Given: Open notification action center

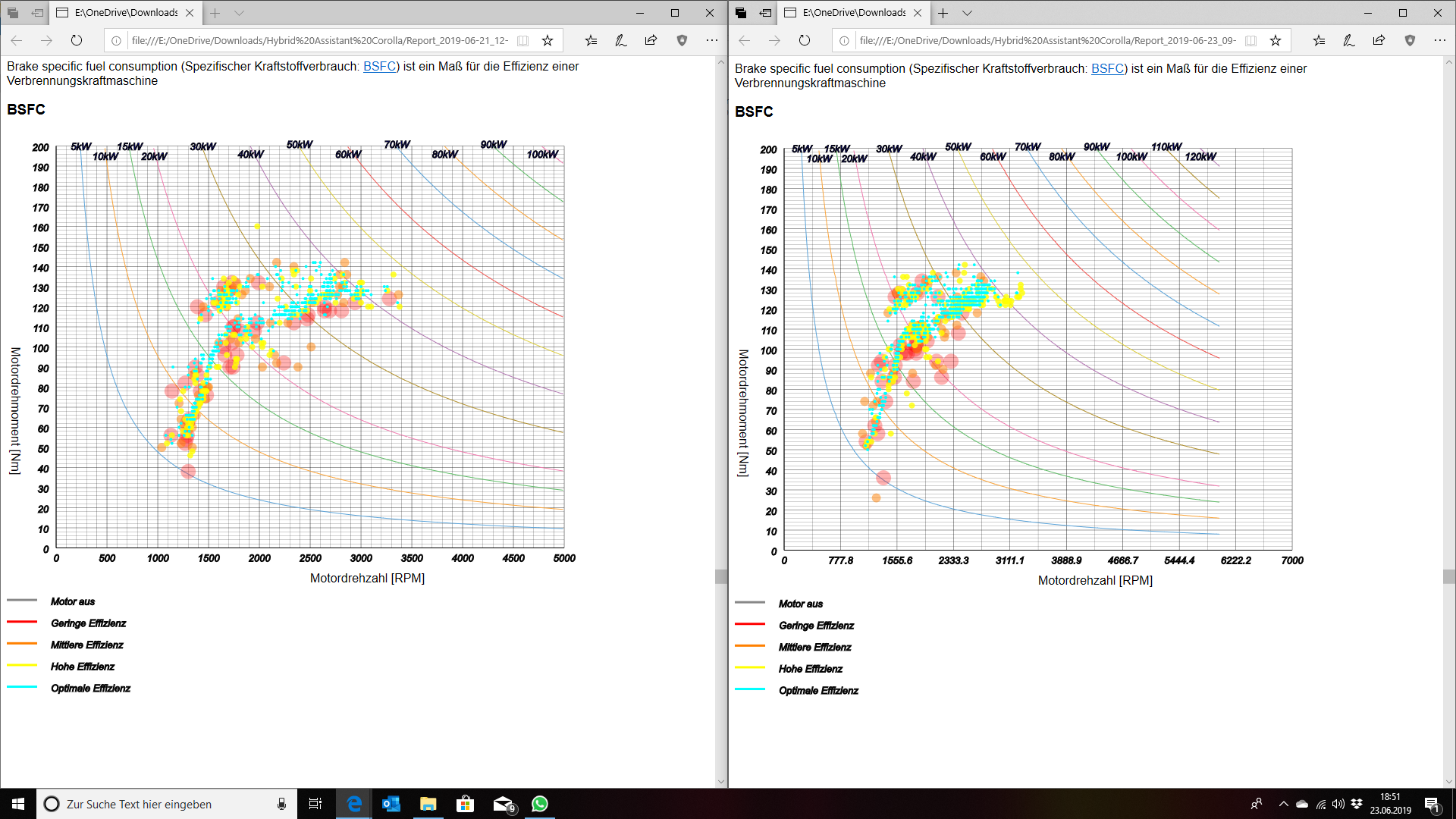Looking at the screenshot, I should 1432,804.
